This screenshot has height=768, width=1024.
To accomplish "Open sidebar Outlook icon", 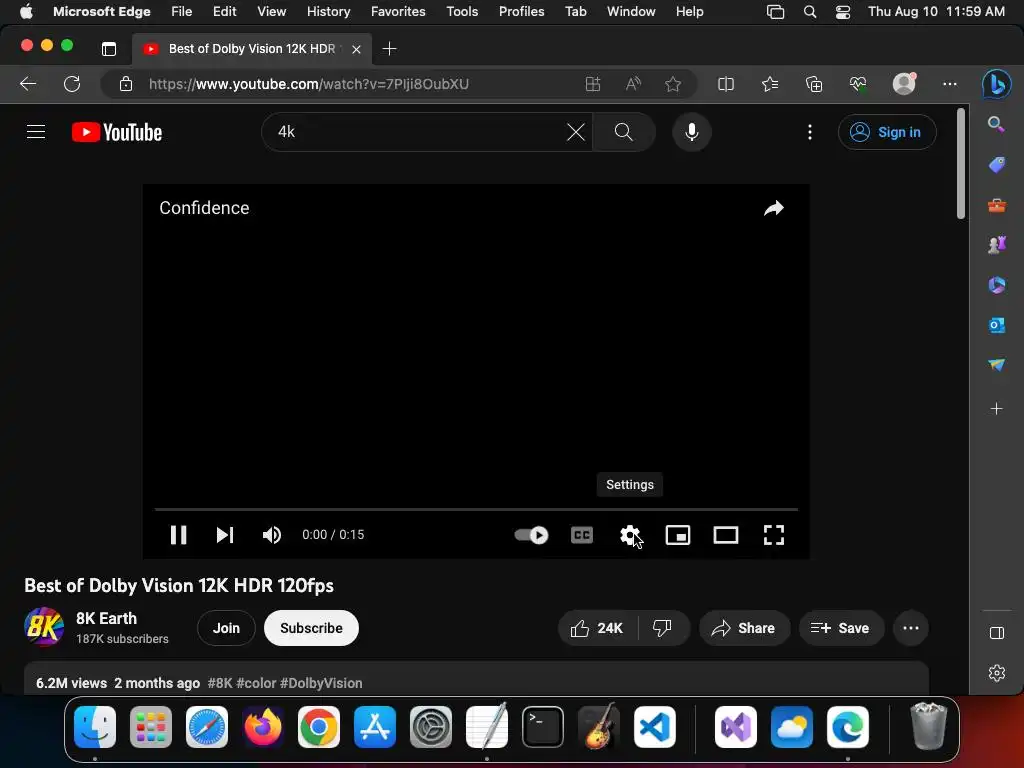I will click(x=997, y=325).
